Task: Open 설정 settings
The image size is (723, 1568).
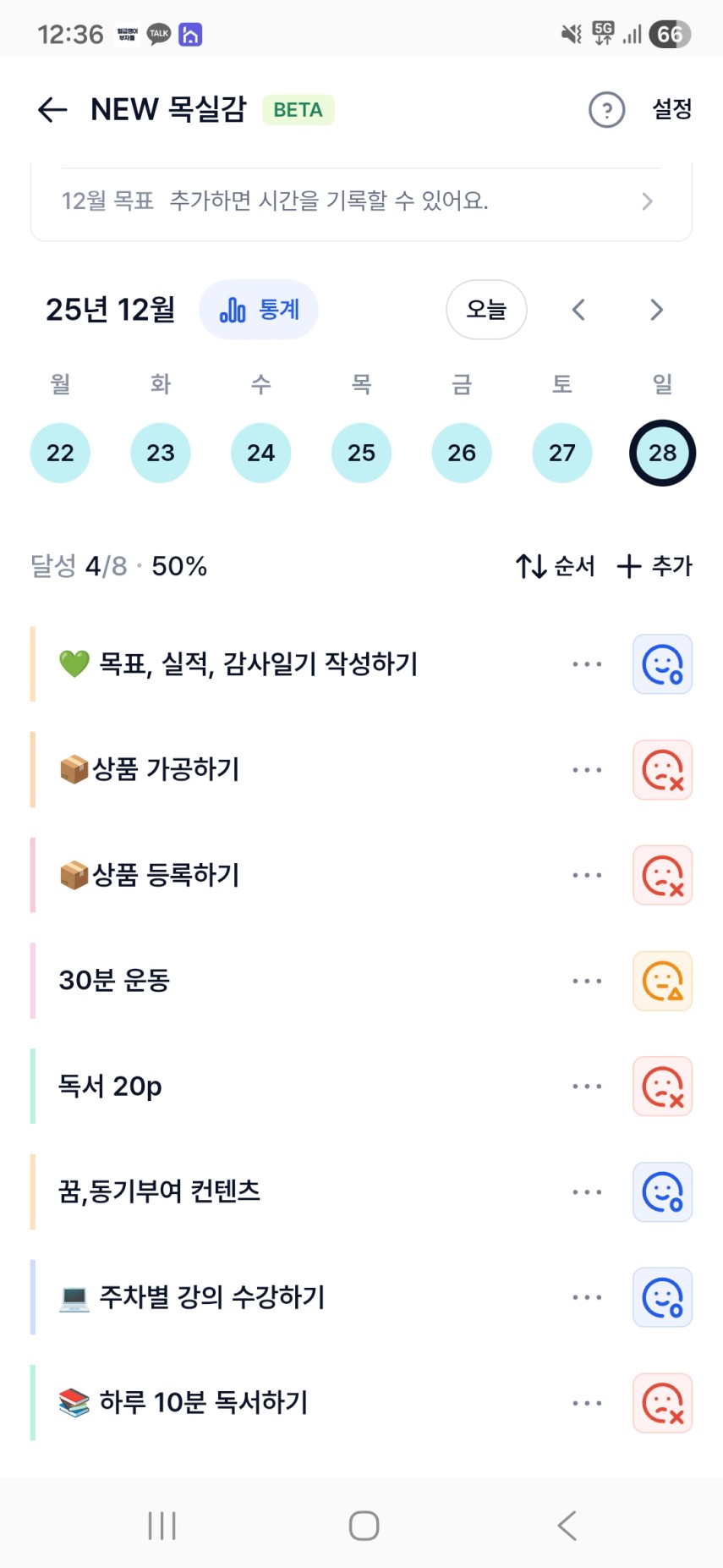Action: pyautogui.click(x=672, y=109)
